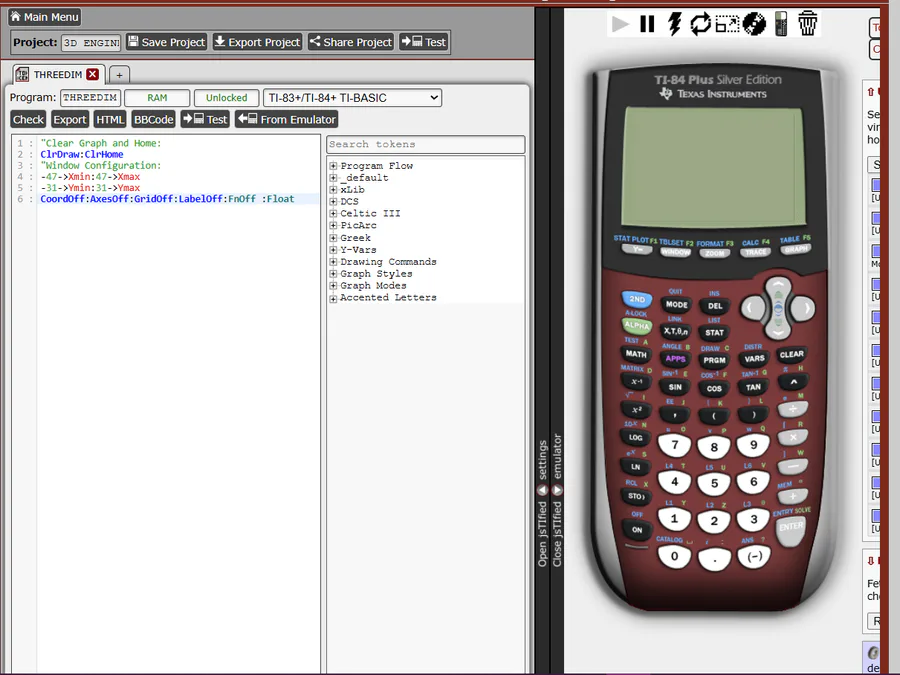The width and height of the screenshot is (900, 675).
Task: Click the calculator PRGM key
Action: [x=714, y=360]
